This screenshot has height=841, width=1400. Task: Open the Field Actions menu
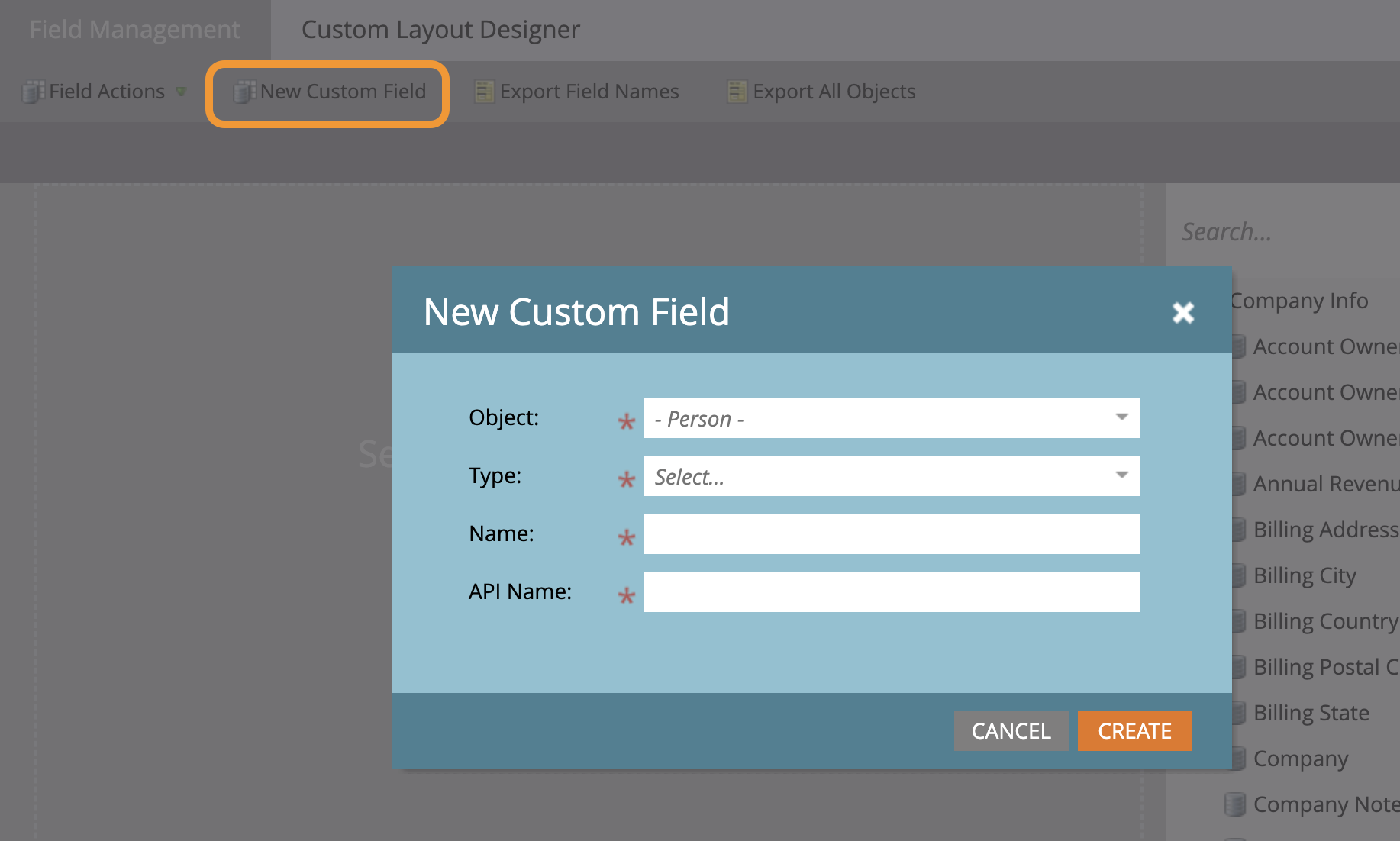tap(105, 92)
